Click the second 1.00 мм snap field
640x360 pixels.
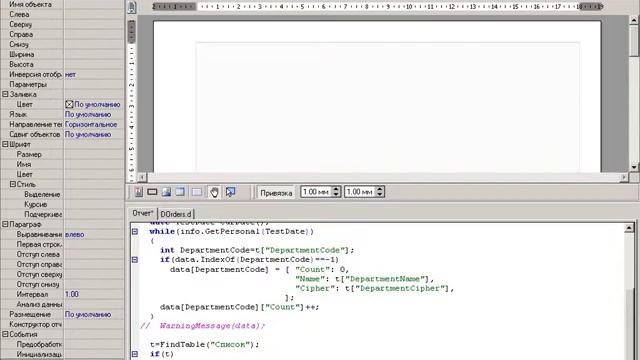[360, 192]
